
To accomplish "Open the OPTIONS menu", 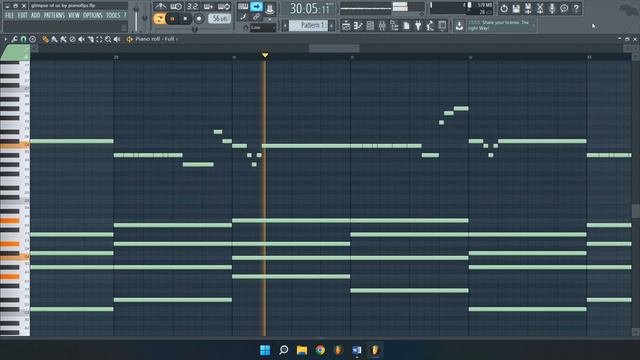I will coord(93,15).
